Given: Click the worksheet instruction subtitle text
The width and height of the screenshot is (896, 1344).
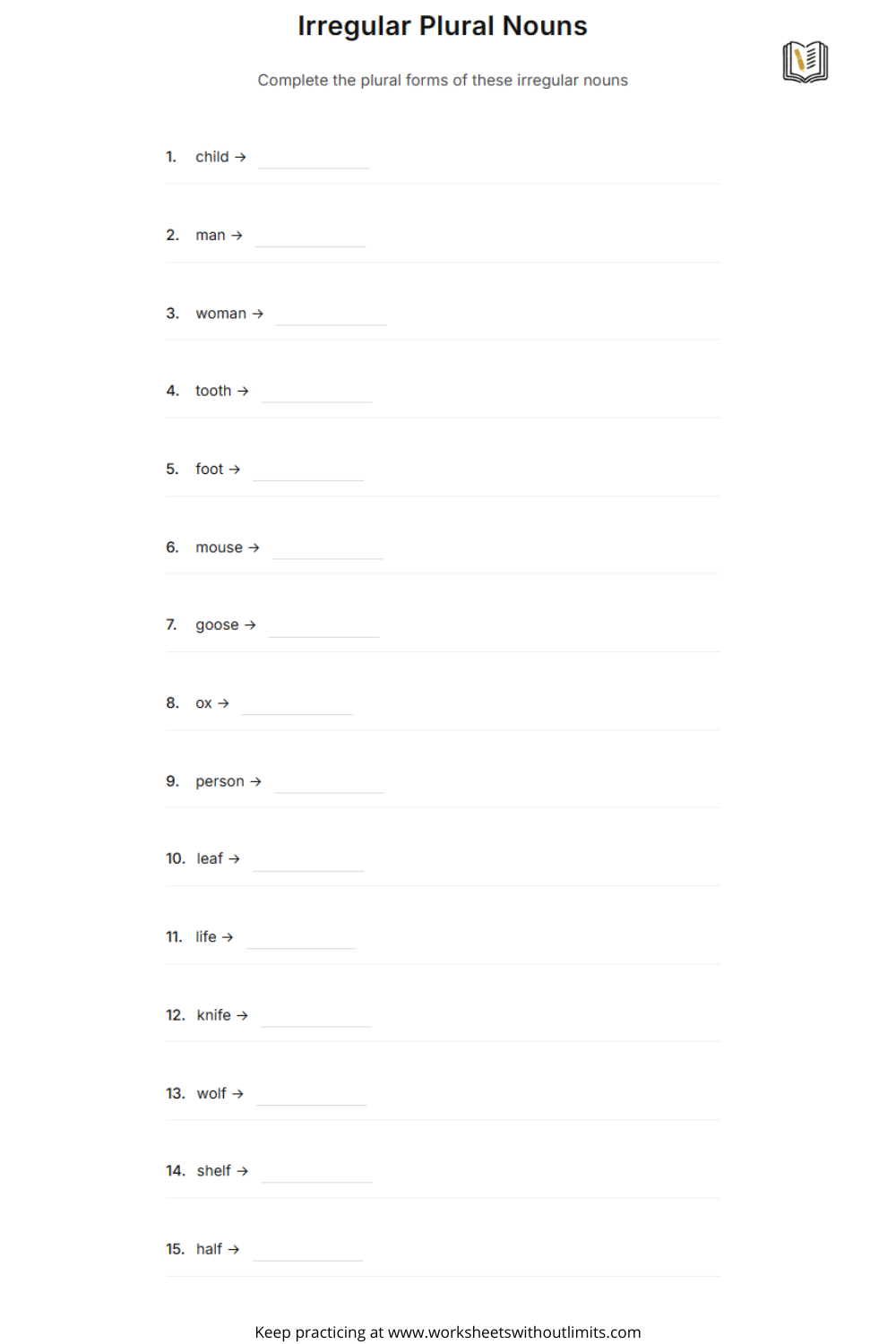Looking at the screenshot, I should pyautogui.click(x=443, y=81).
